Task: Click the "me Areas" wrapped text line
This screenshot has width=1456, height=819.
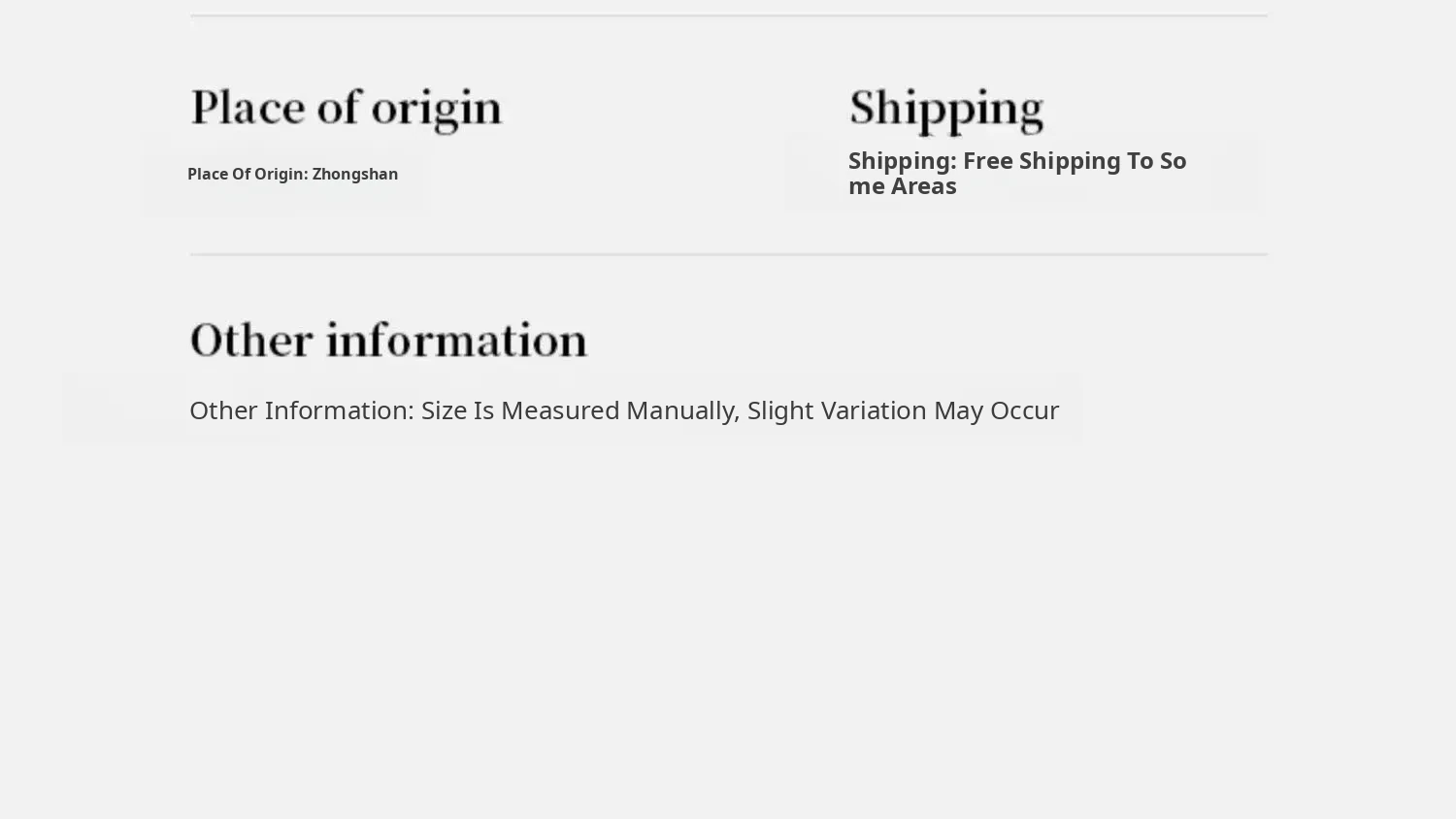Action: [x=902, y=186]
